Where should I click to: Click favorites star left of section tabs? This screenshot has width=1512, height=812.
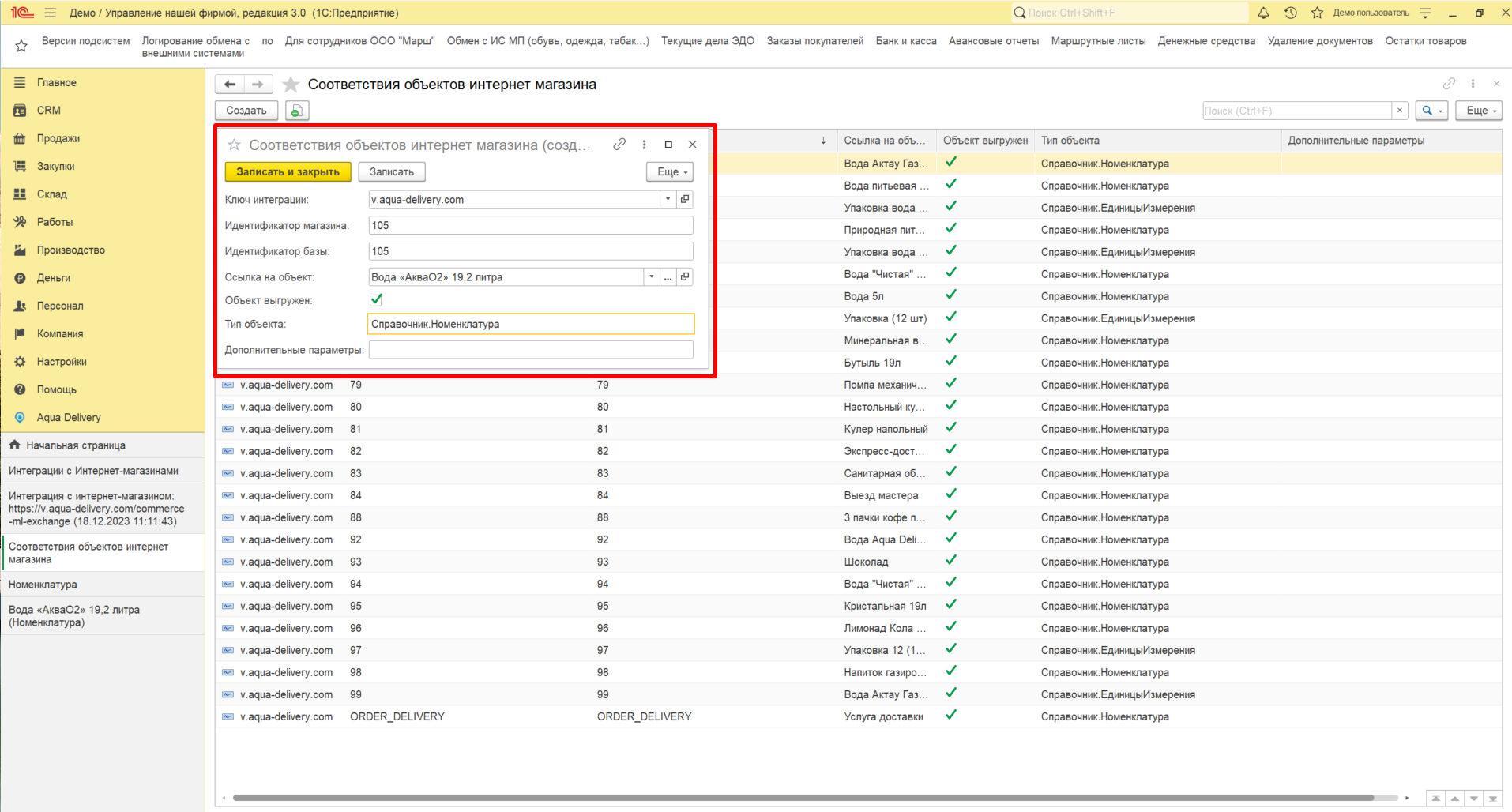pyautogui.click(x=21, y=46)
